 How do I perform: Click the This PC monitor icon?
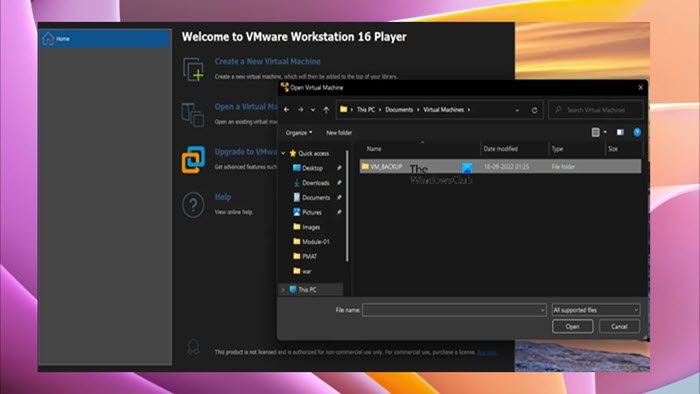click(x=293, y=289)
